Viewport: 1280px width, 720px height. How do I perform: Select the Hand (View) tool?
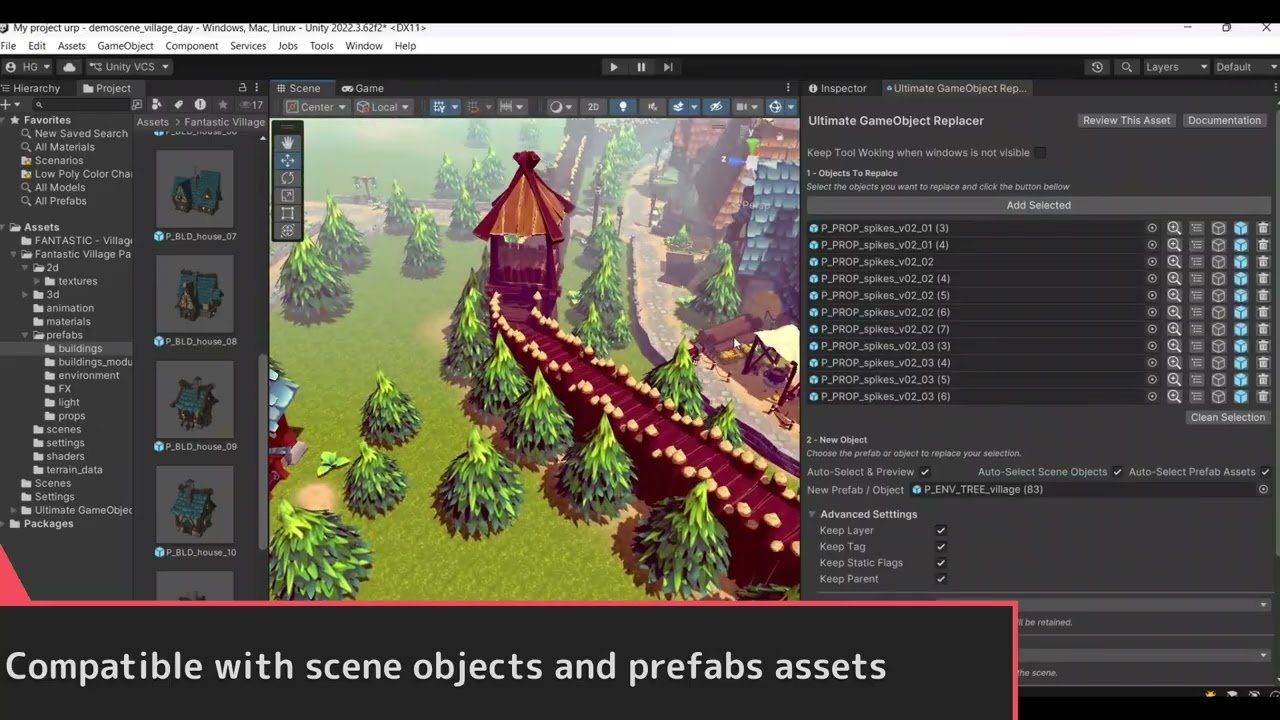point(288,142)
